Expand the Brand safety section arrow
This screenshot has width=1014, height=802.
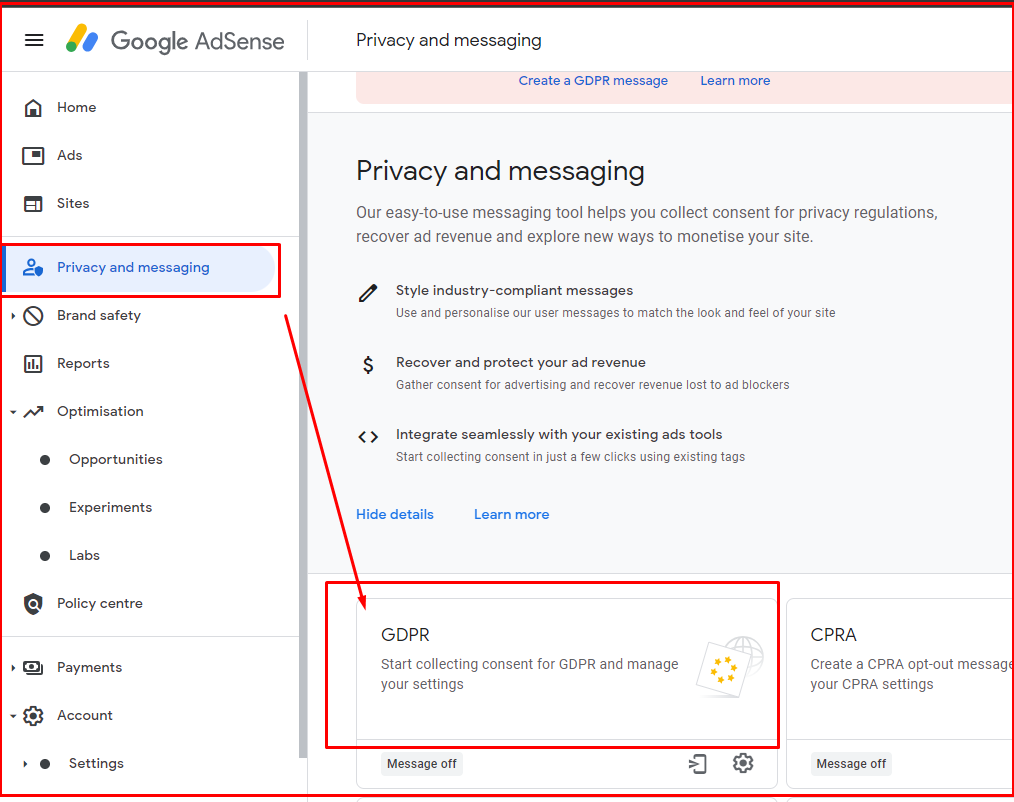13,316
